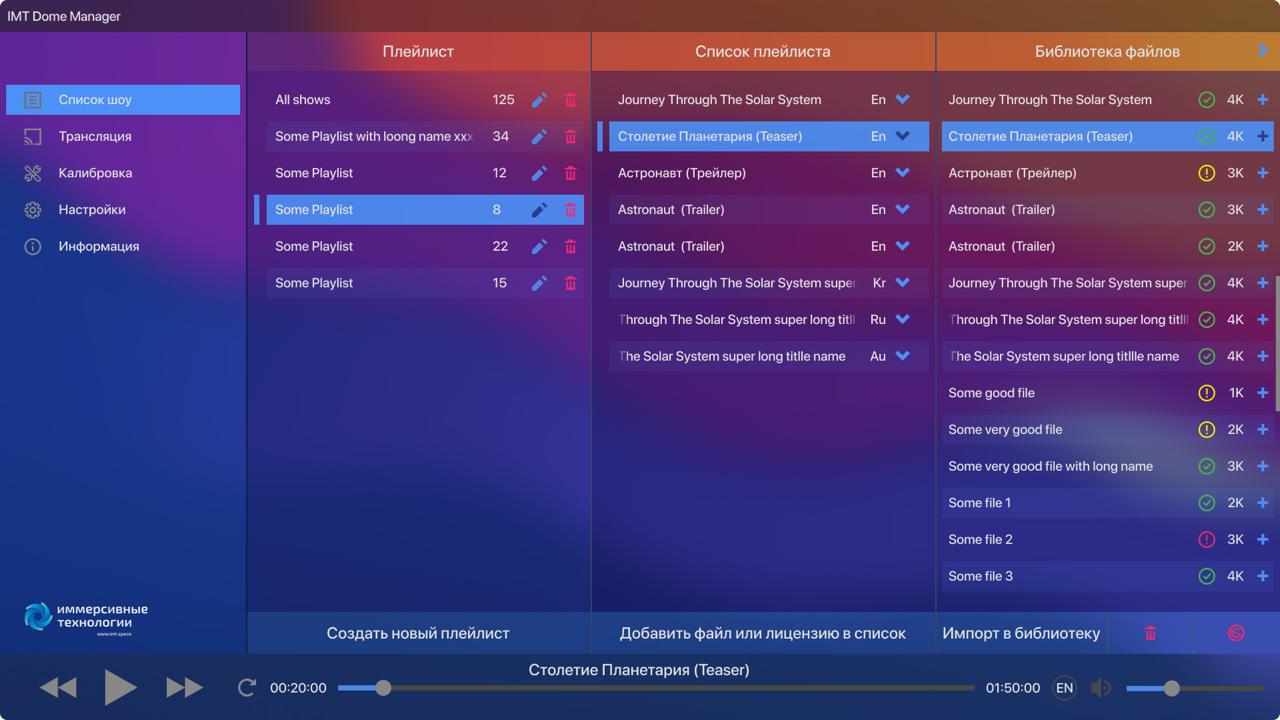Select Journey Through The Solar System in Список плейлиста
The height and width of the screenshot is (720, 1280).
[x=768, y=100]
